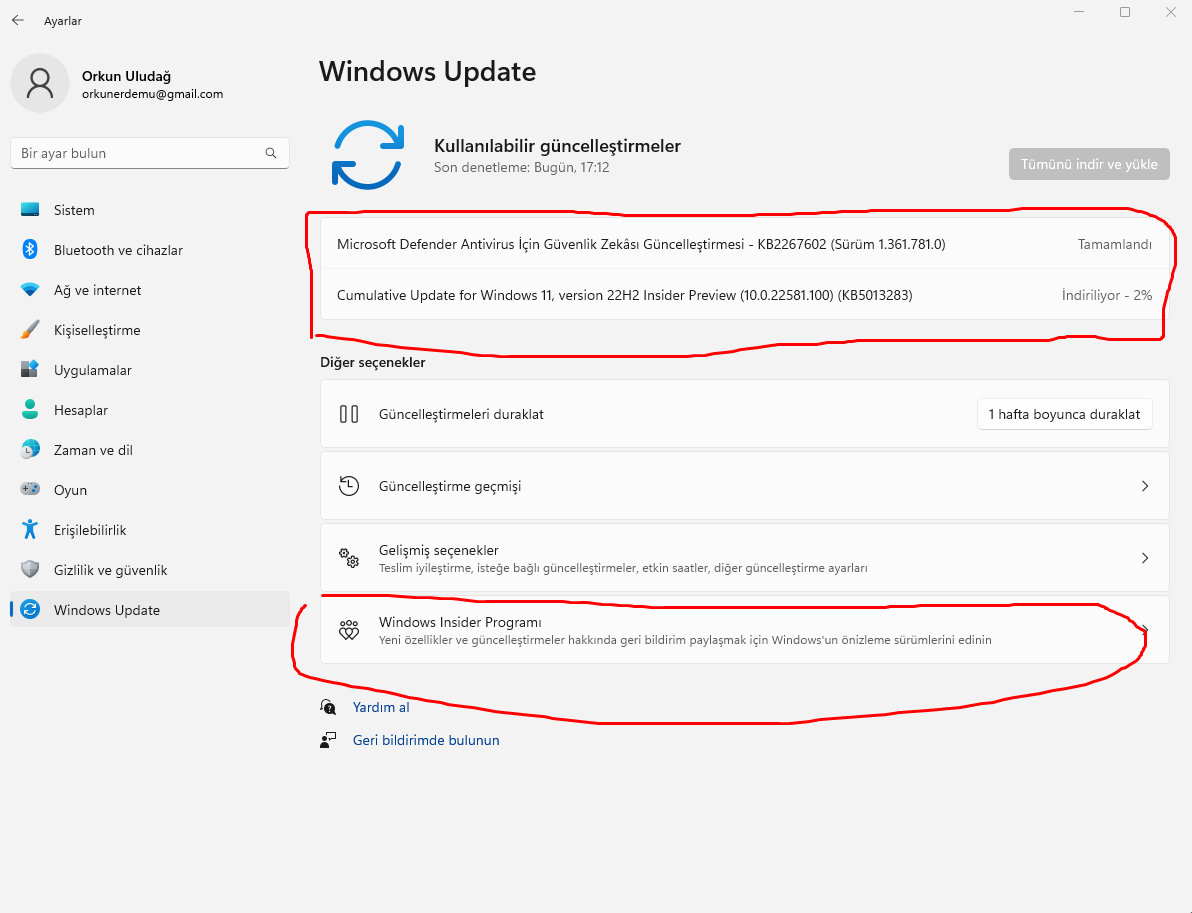Open Sistem settings category
The width and height of the screenshot is (1192, 913).
click(x=150, y=210)
